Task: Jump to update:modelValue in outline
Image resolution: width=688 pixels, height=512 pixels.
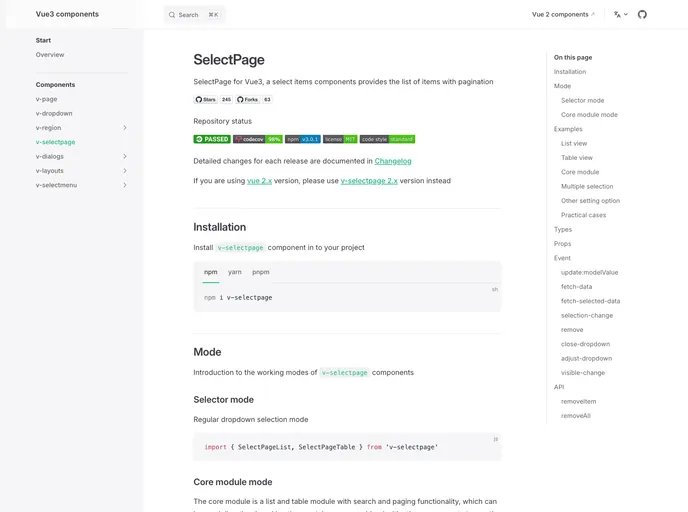Action: pyautogui.click(x=589, y=272)
